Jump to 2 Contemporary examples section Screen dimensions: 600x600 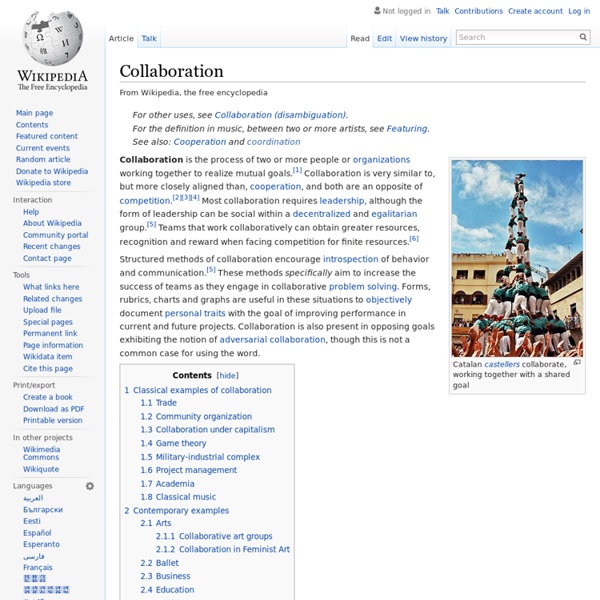(176, 510)
